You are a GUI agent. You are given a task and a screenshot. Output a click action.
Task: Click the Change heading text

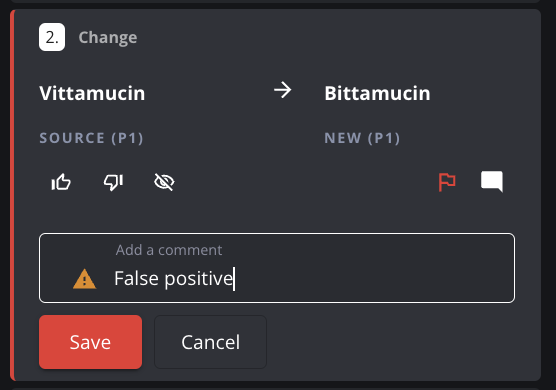pos(108,38)
